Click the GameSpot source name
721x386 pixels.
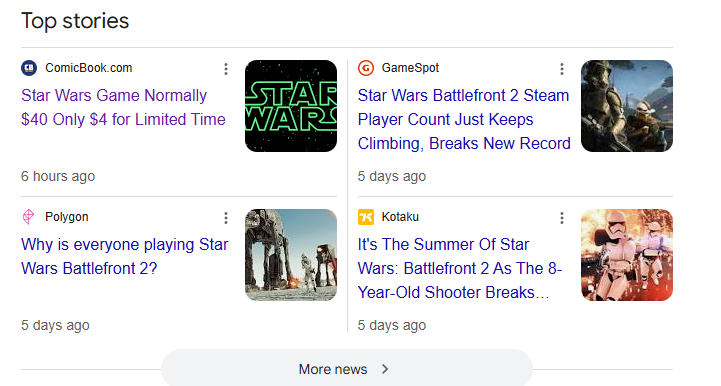pos(410,68)
